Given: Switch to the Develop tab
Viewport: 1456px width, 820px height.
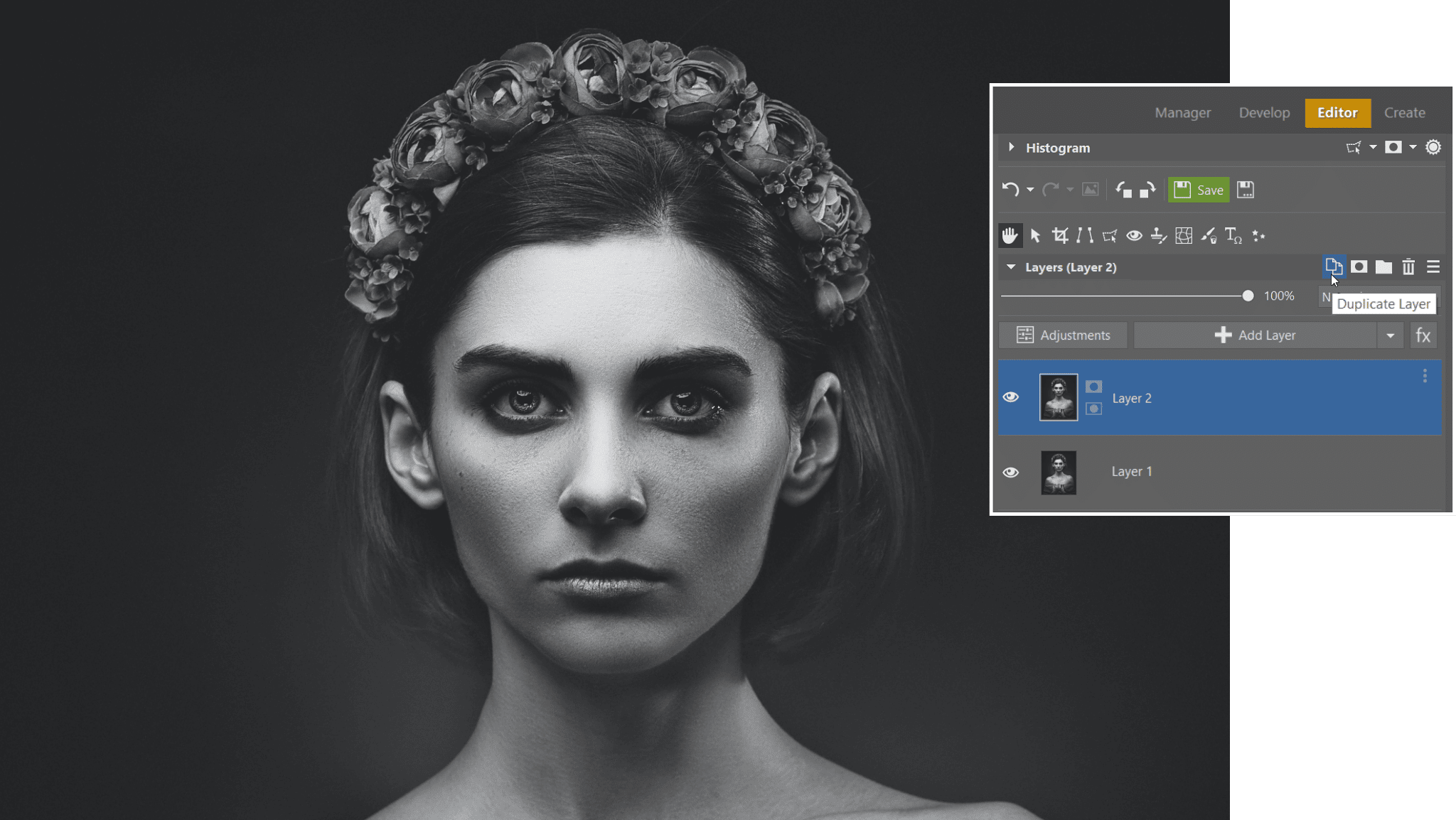Looking at the screenshot, I should pos(1263,113).
